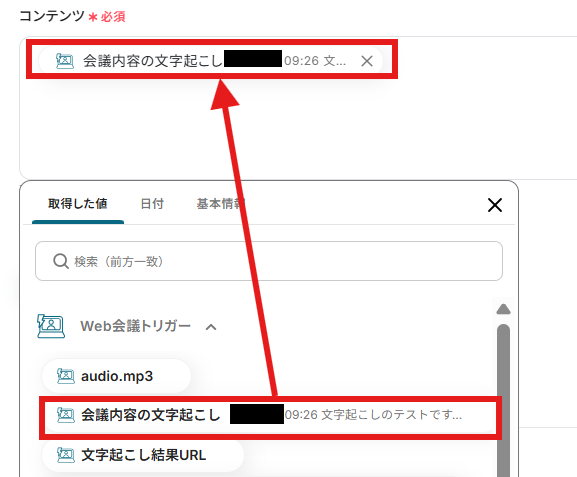577x477 pixels.
Task: Close the 取得した値 picker panel
Action: tap(495, 205)
